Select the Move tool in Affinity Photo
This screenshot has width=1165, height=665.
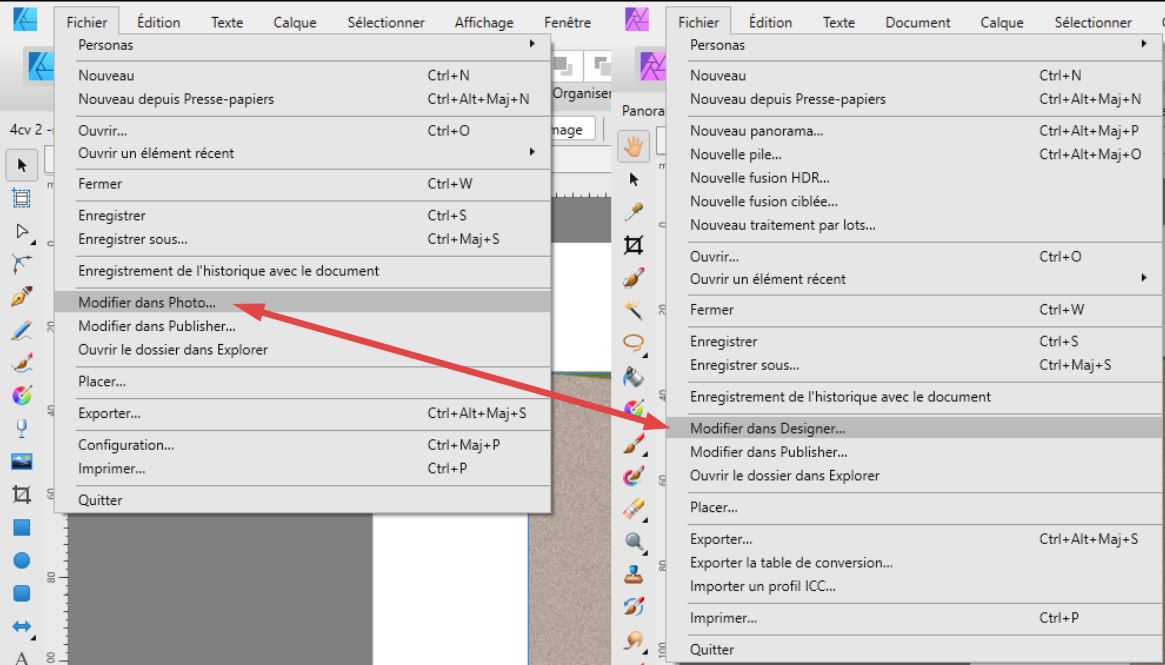point(633,179)
